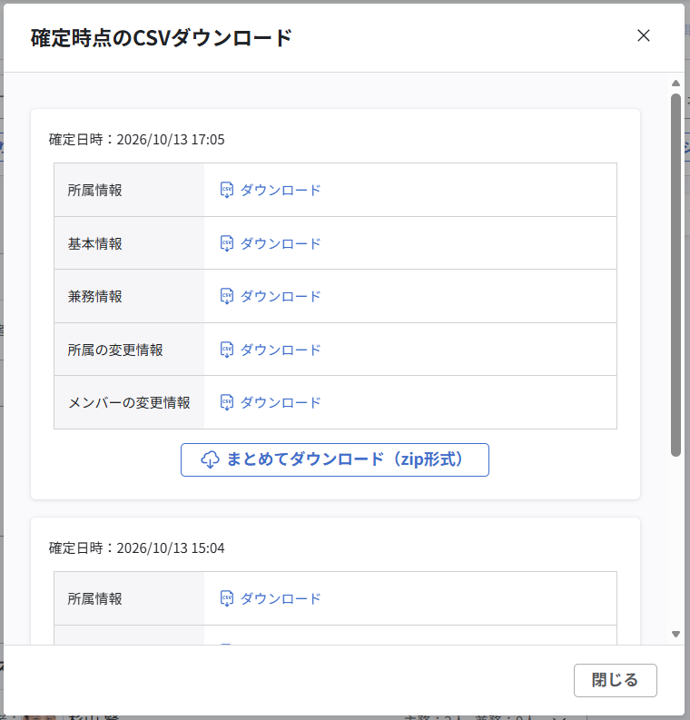The height and width of the screenshot is (720, 690).
Task: Click the 所属情報 label in the 17:05 table
Action: click(x=95, y=190)
